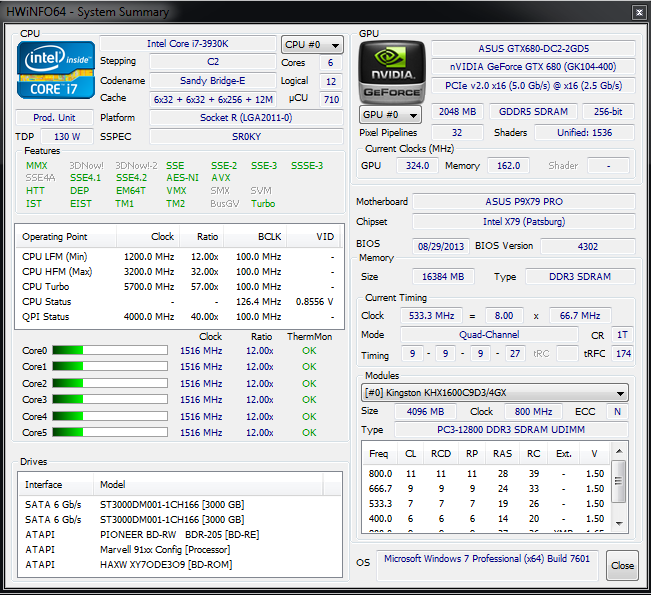Click the Intel X79 (Patsburg) chipset field

(x=524, y=222)
